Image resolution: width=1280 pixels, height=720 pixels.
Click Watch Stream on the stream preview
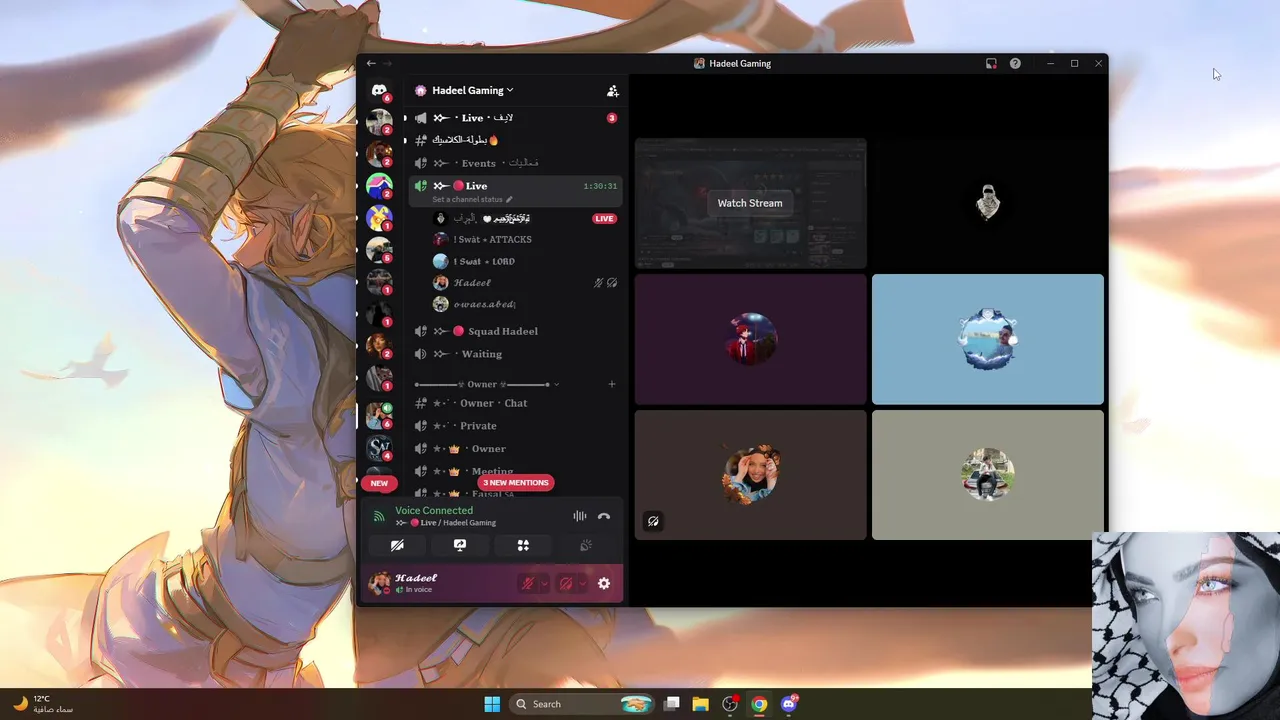coord(750,203)
